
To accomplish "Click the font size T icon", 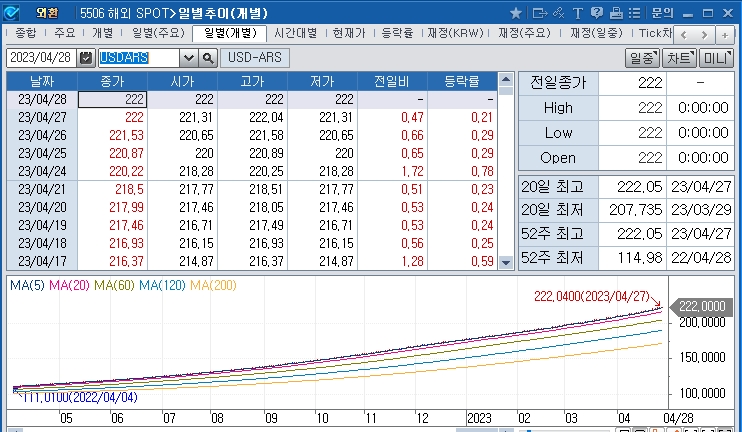I will [x=577, y=13].
